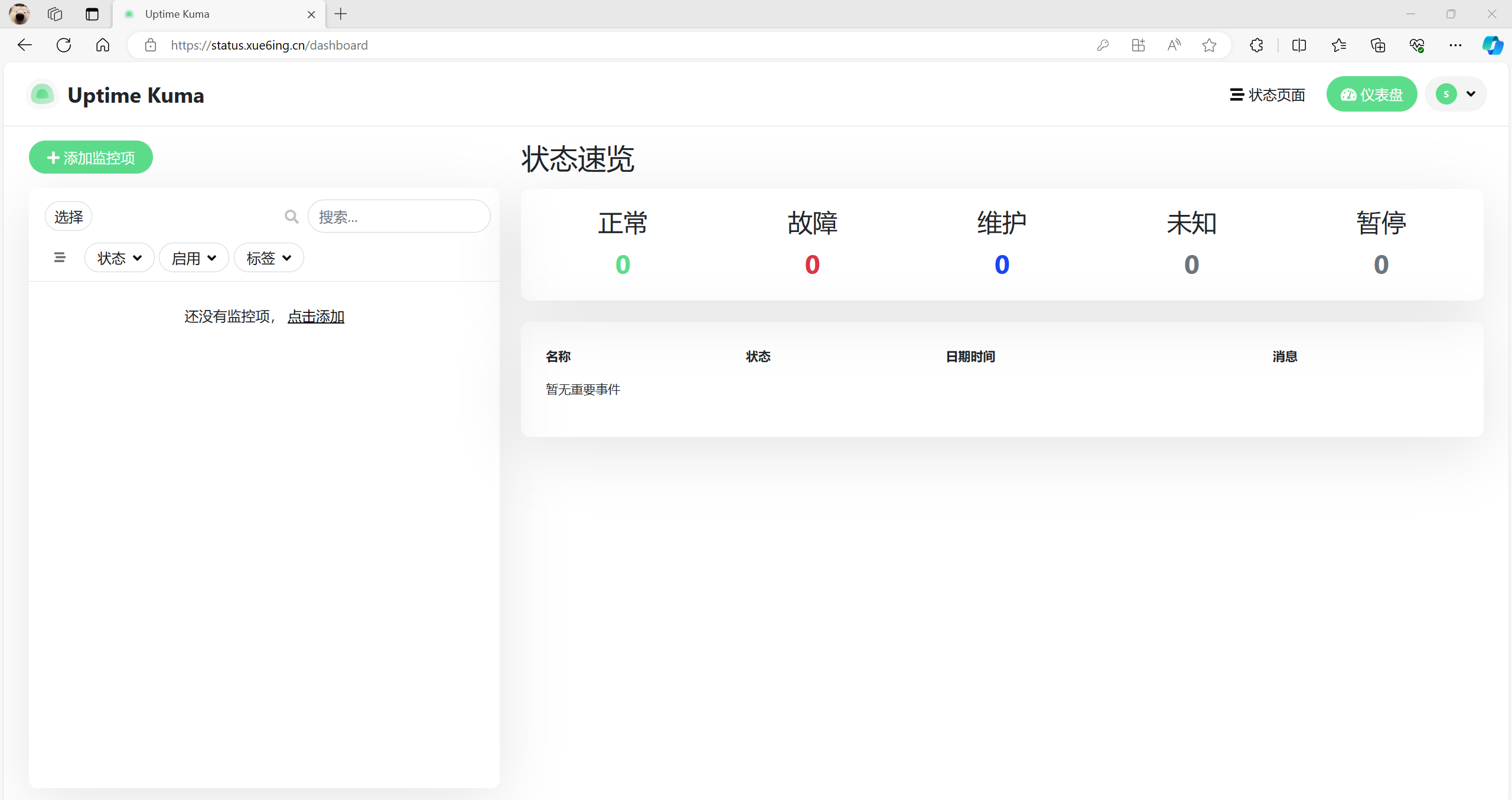Open the browser extensions puzzle icon
This screenshot has height=800, width=1512.
tap(1256, 45)
